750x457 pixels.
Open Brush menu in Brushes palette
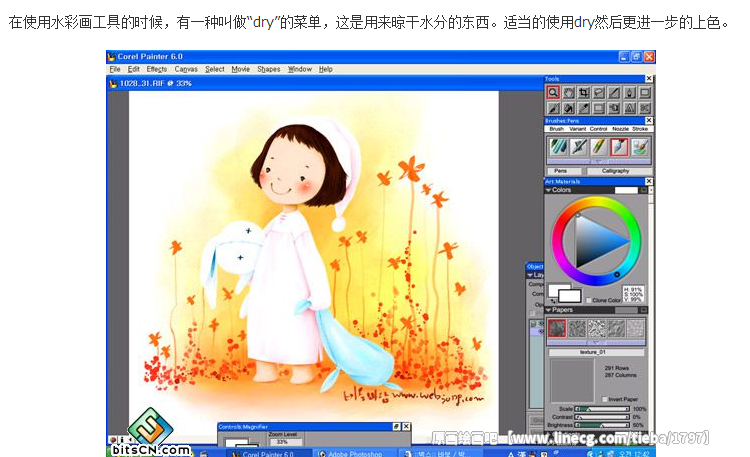tap(556, 129)
